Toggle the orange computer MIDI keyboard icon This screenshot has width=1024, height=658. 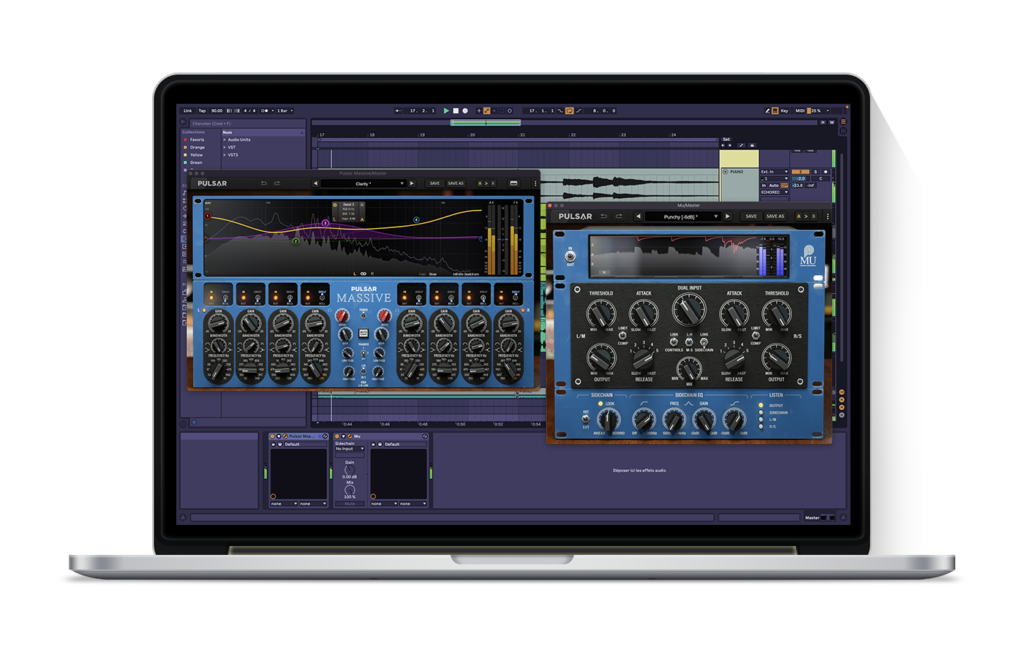775,111
